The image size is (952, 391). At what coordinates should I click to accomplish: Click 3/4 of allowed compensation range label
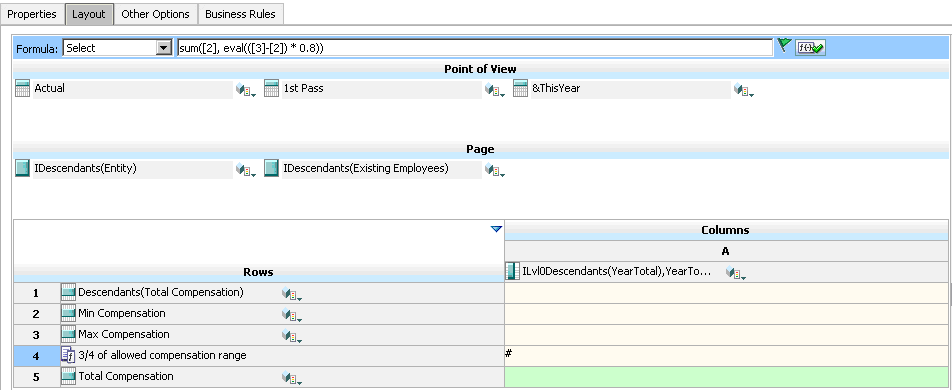[162, 355]
